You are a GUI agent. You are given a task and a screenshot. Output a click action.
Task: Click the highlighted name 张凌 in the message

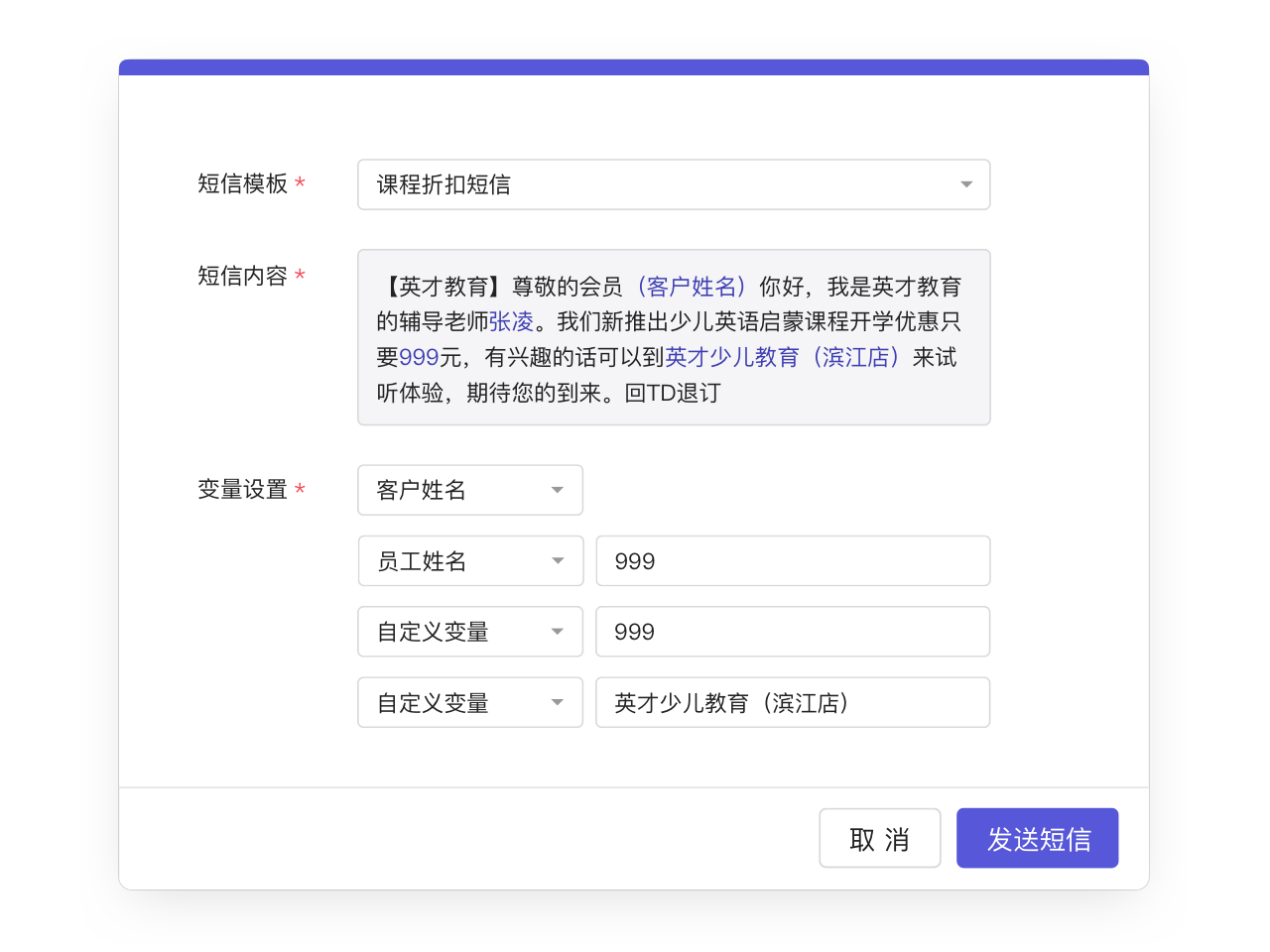[x=511, y=322]
